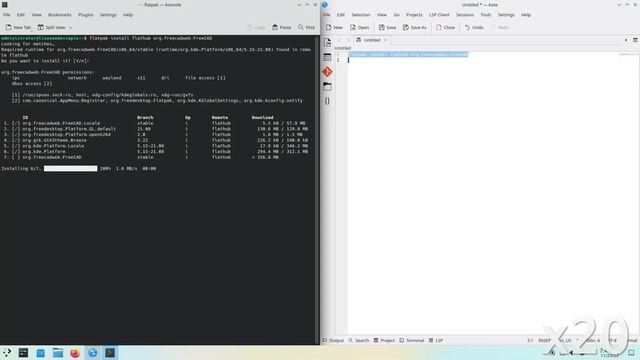The image size is (640, 360).
Task: Open Kate Go menu
Action: pyautogui.click(x=396, y=15)
